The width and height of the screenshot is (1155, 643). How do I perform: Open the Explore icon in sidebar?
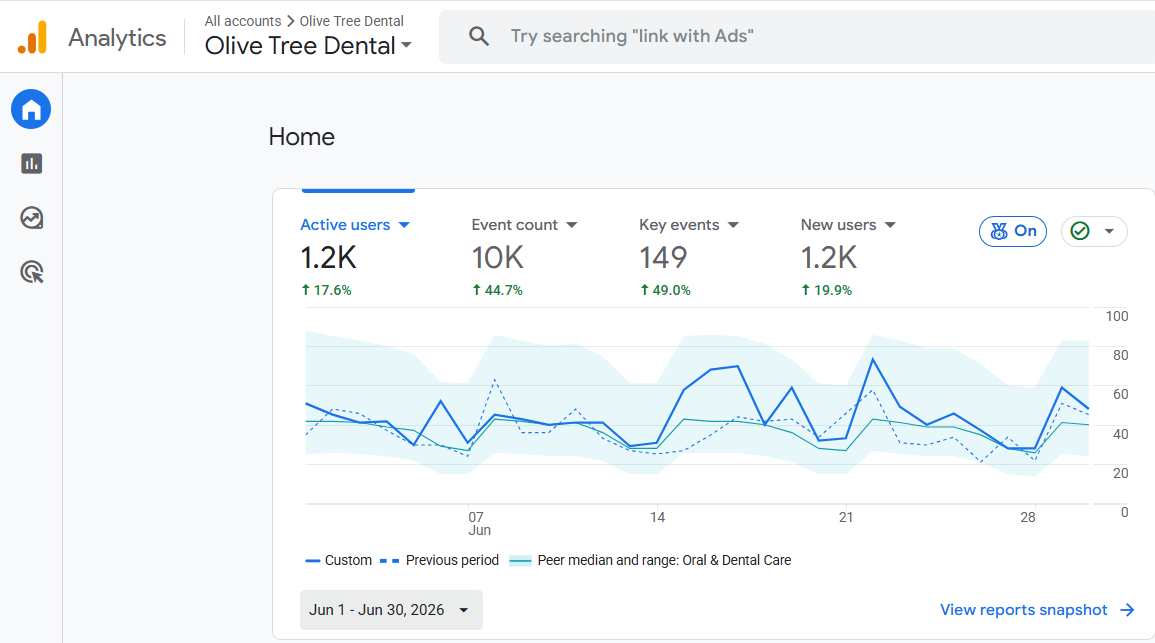pos(32,218)
